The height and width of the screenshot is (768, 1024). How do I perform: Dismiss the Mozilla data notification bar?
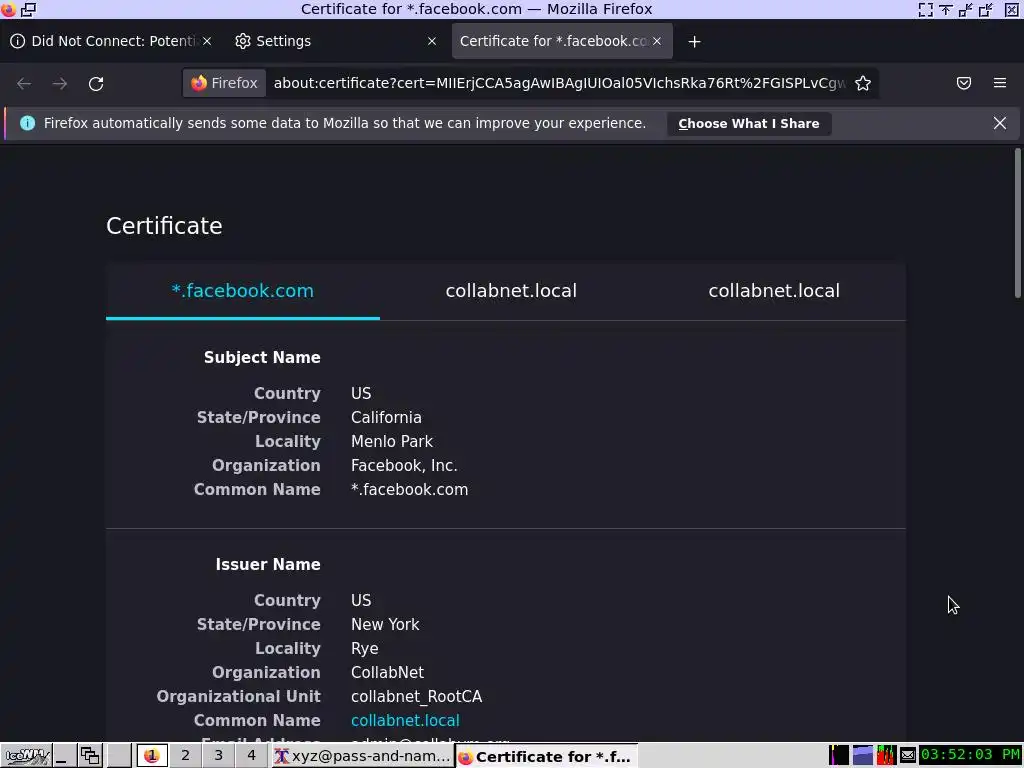coord(999,123)
